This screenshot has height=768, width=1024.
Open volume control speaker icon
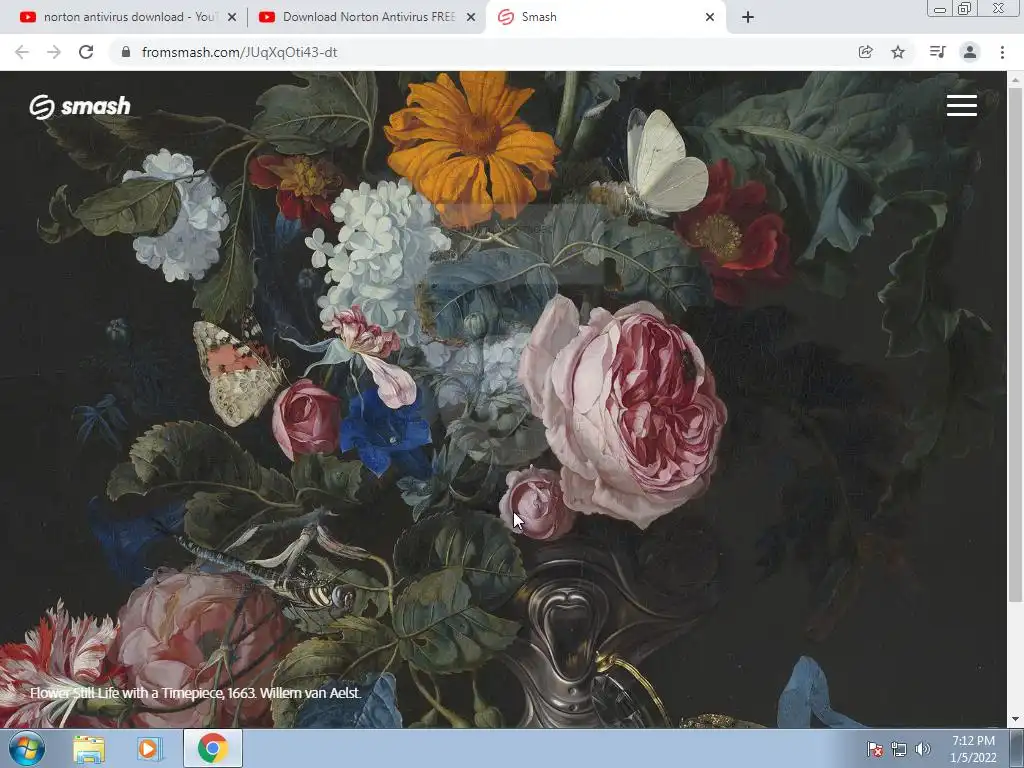(x=922, y=749)
